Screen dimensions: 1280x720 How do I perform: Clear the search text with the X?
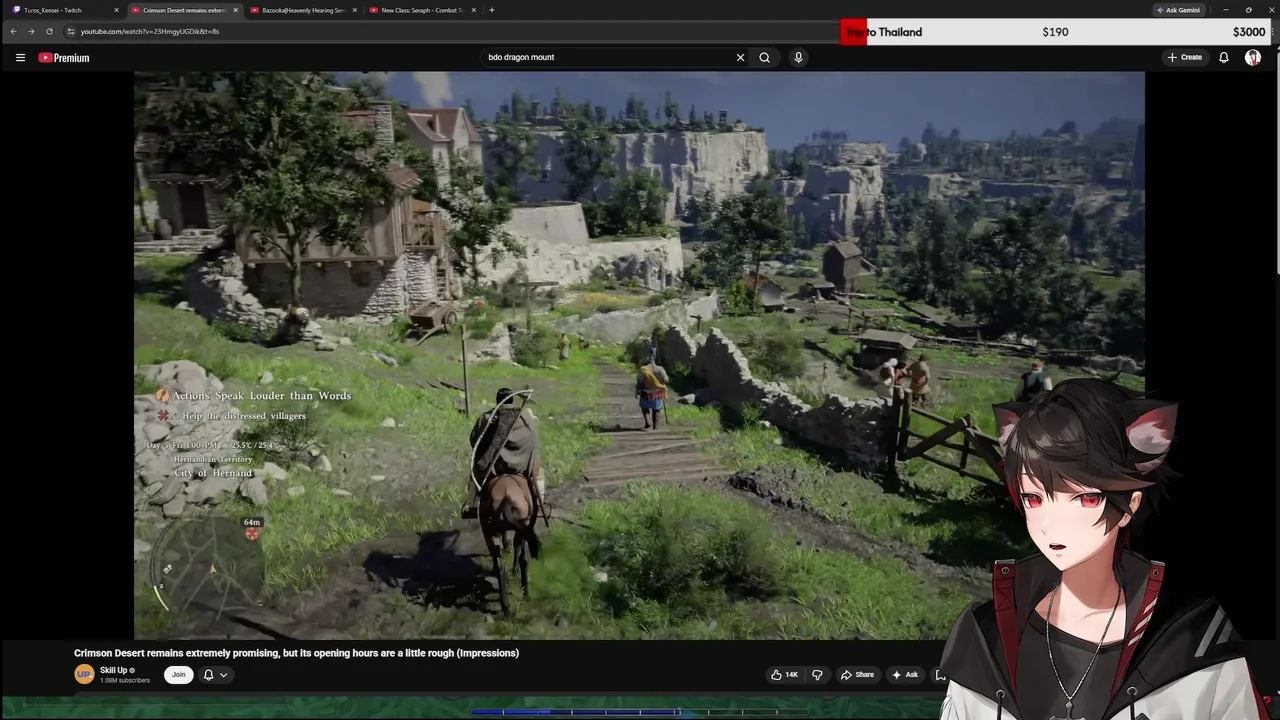coord(740,57)
